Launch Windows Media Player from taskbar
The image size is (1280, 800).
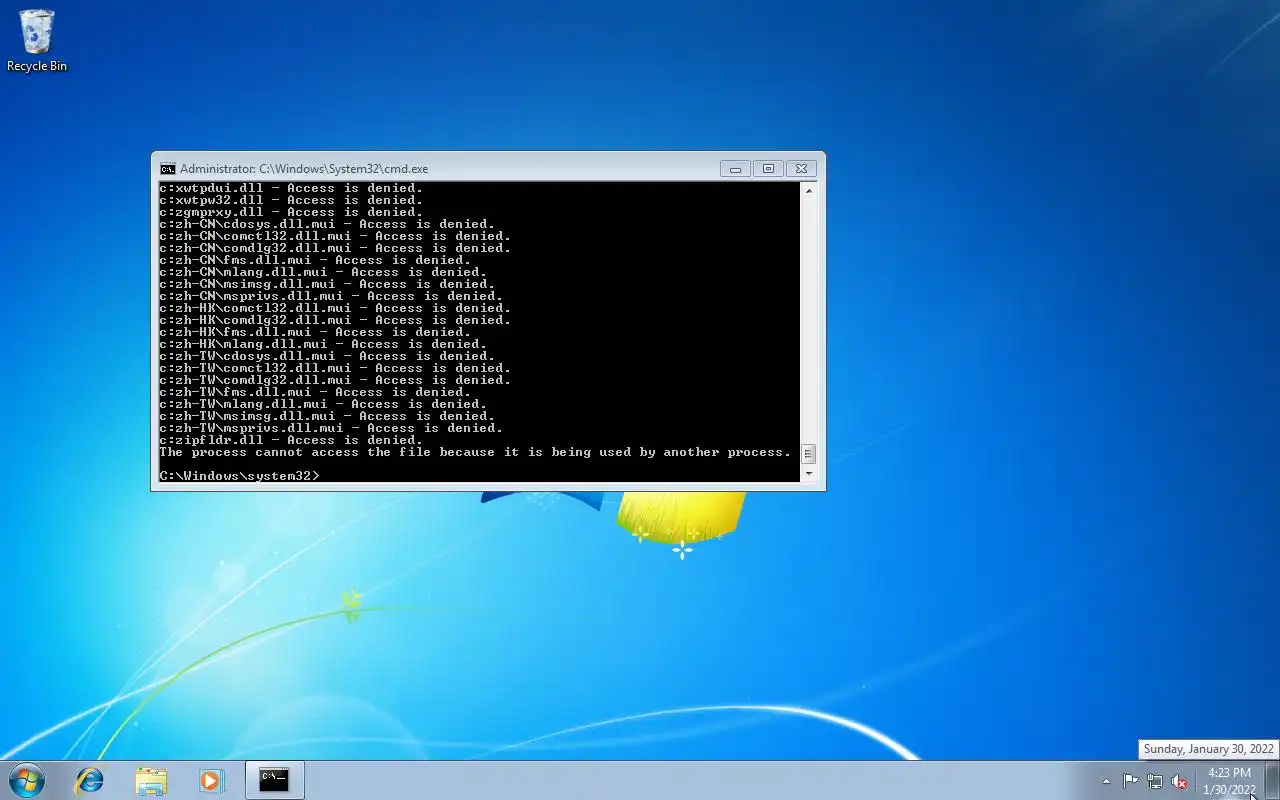click(x=211, y=780)
